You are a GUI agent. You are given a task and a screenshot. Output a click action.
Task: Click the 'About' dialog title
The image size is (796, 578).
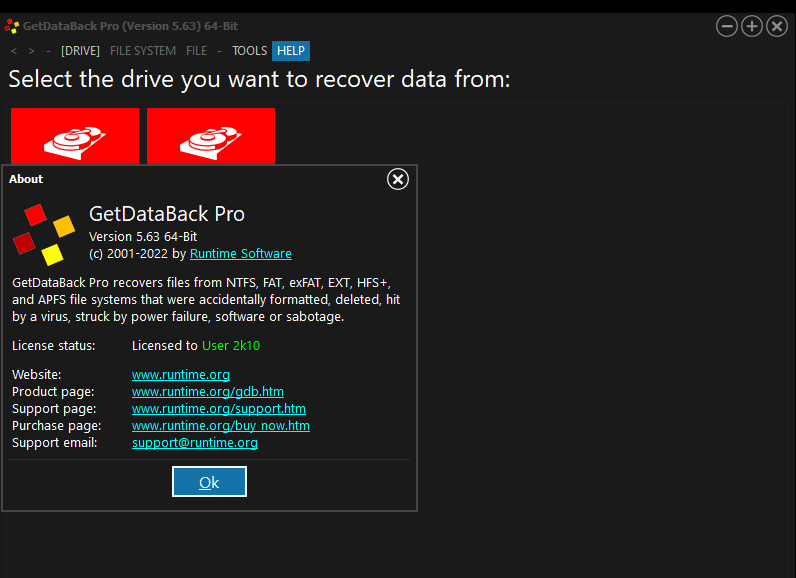coord(26,179)
